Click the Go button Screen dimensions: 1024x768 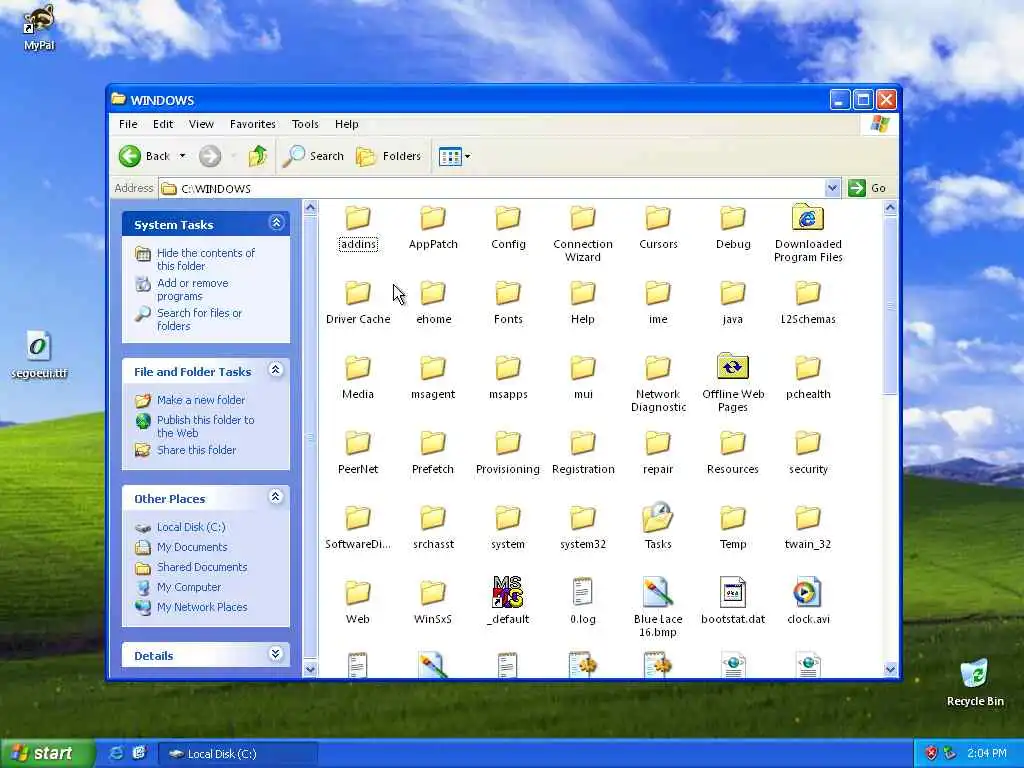867,188
